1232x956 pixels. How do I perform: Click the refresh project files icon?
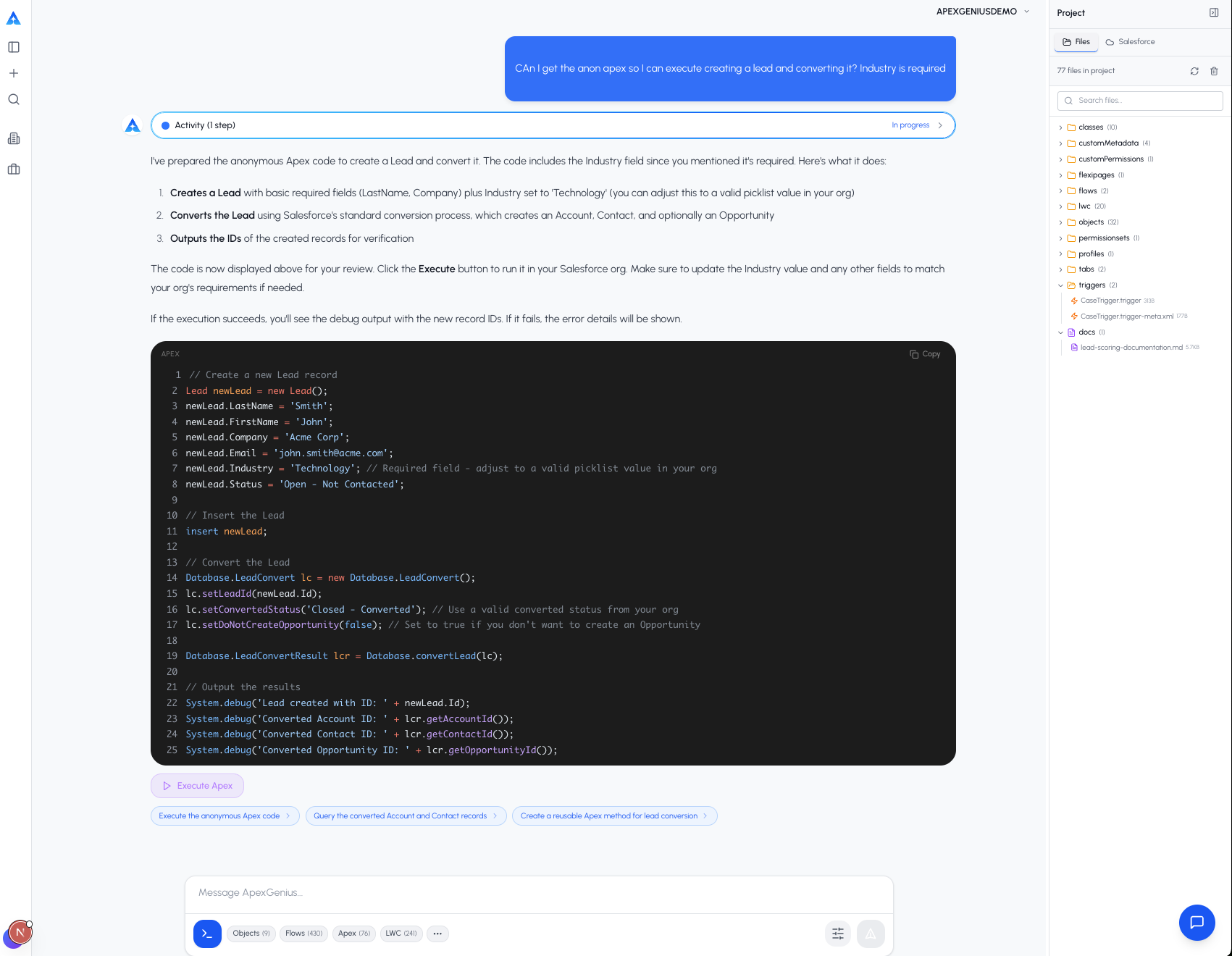pos(1194,71)
